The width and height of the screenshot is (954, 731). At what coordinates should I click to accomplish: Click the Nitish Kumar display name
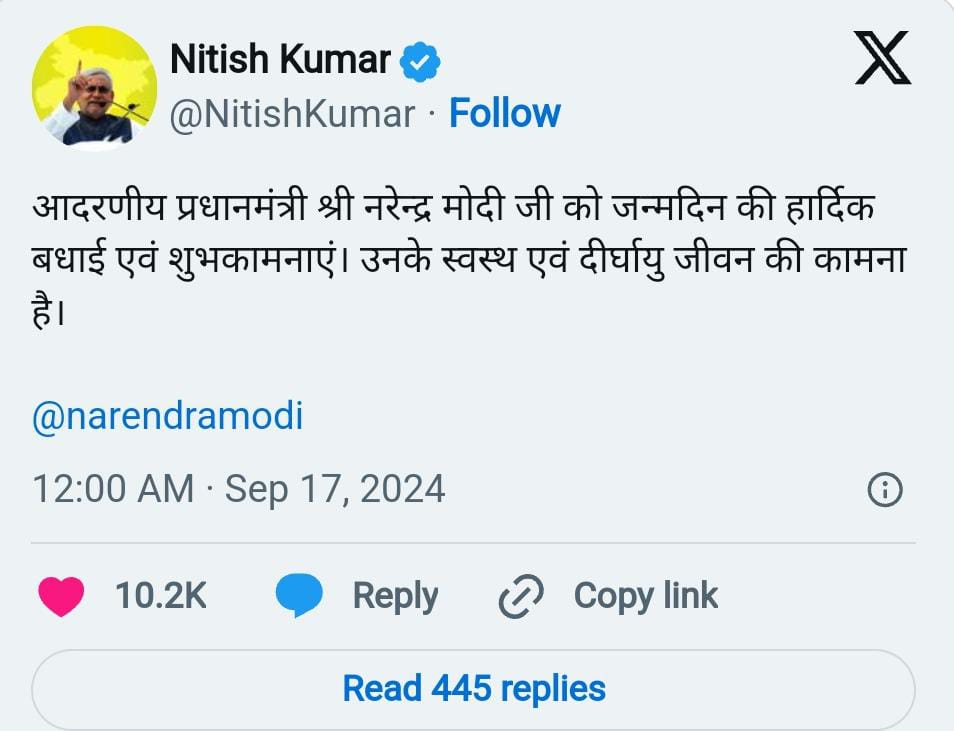tap(280, 59)
